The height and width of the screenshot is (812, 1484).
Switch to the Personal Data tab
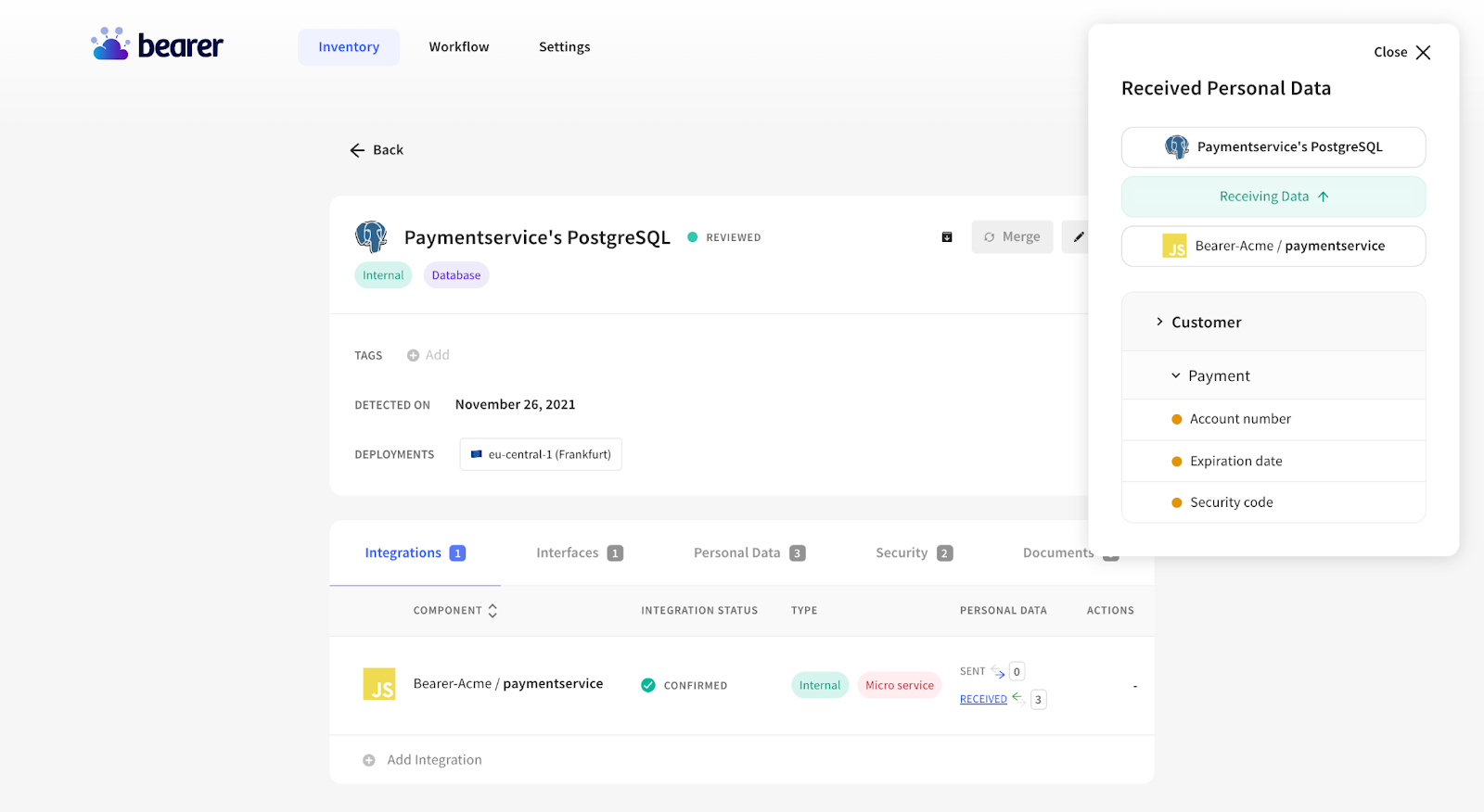click(x=749, y=553)
